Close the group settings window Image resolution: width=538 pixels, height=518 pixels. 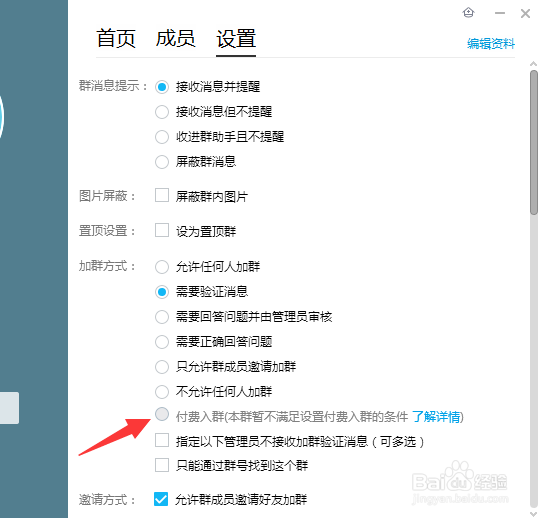tap(525, 13)
